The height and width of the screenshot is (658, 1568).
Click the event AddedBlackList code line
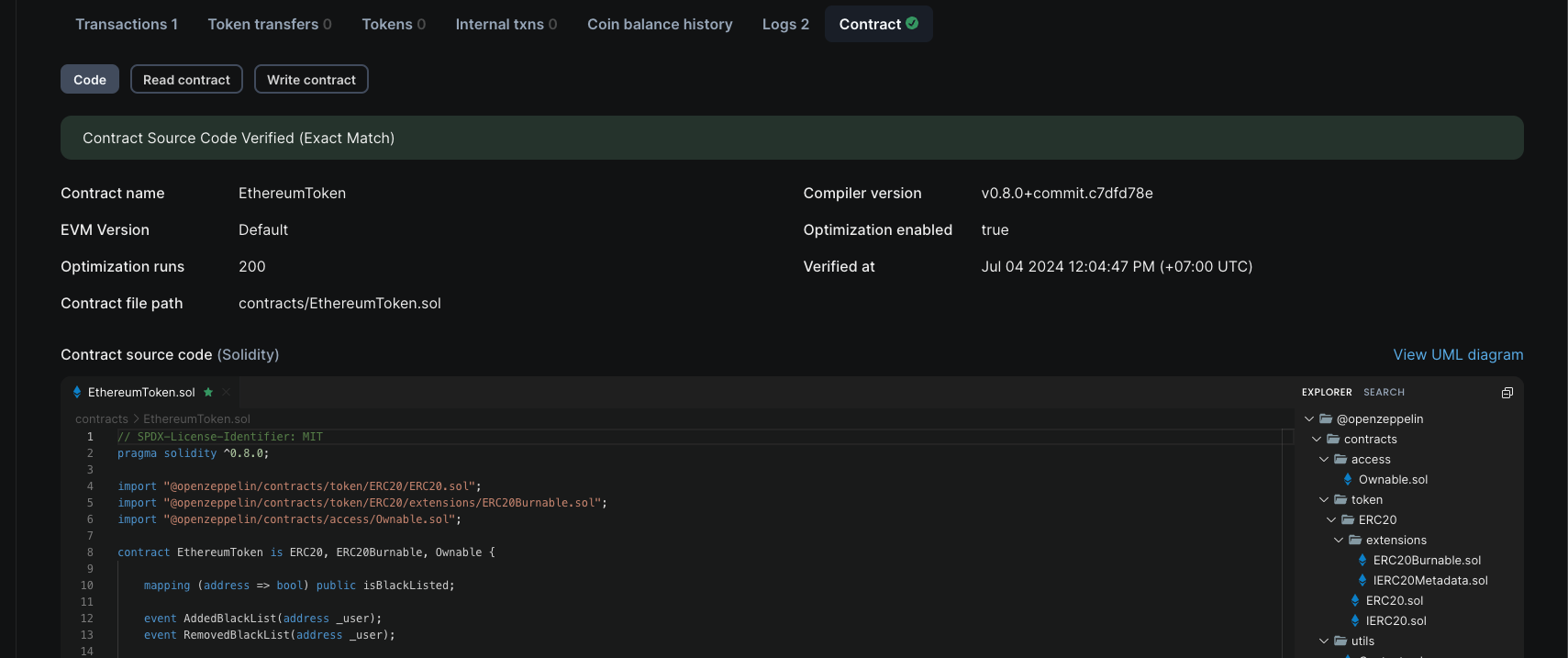[x=262, y=619]
